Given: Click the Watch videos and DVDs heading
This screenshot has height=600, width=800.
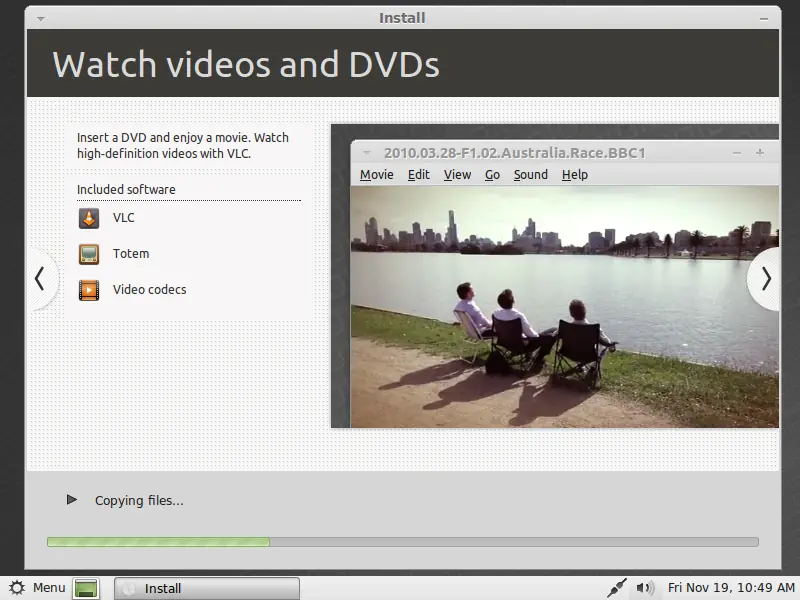Looking at the screenshot, I should point(246,64).
